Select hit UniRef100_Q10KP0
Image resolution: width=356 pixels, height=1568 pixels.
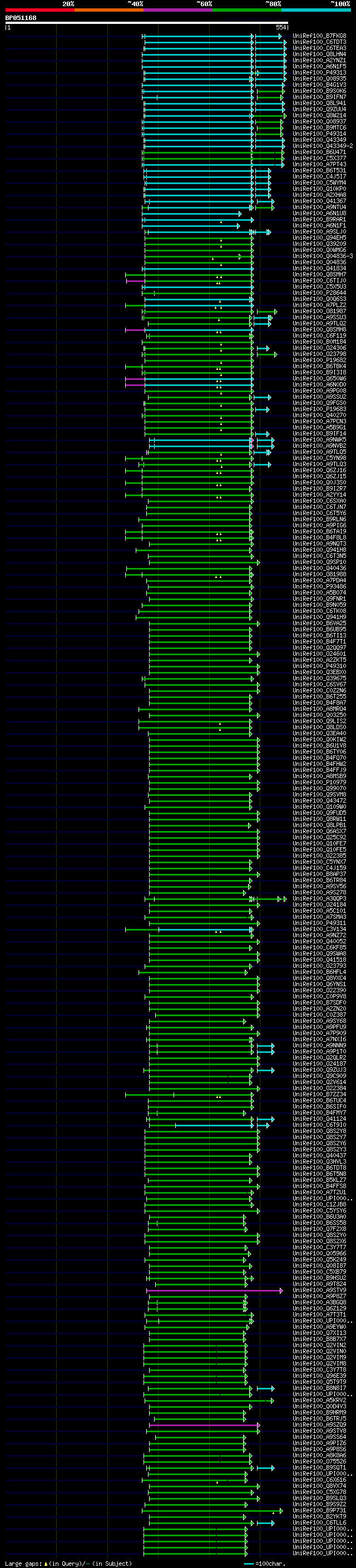[319, 189]
